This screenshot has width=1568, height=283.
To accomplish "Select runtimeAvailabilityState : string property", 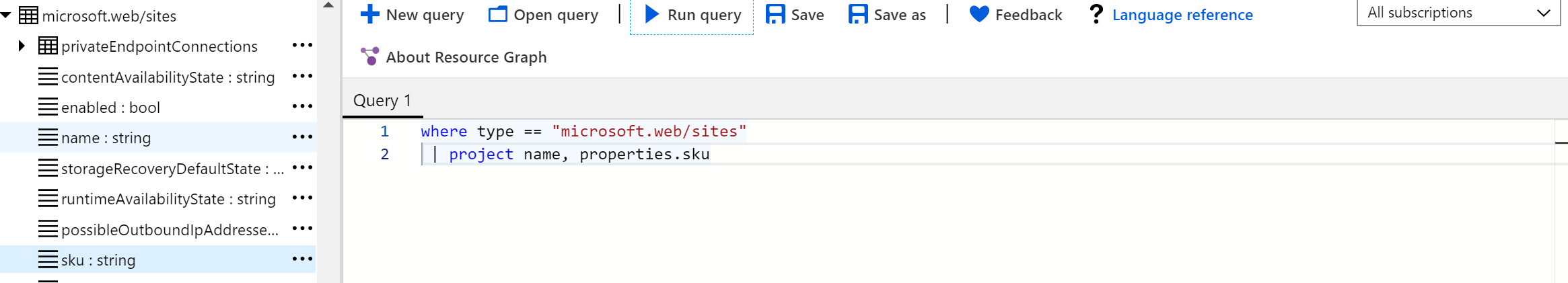I will (x=168, y=199).
